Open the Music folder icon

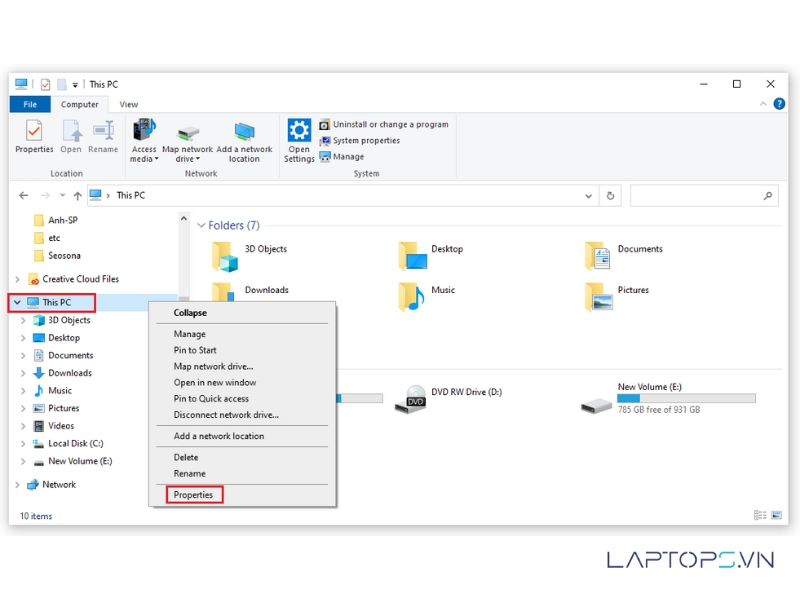pyautogui.click(x=410, y=297)
